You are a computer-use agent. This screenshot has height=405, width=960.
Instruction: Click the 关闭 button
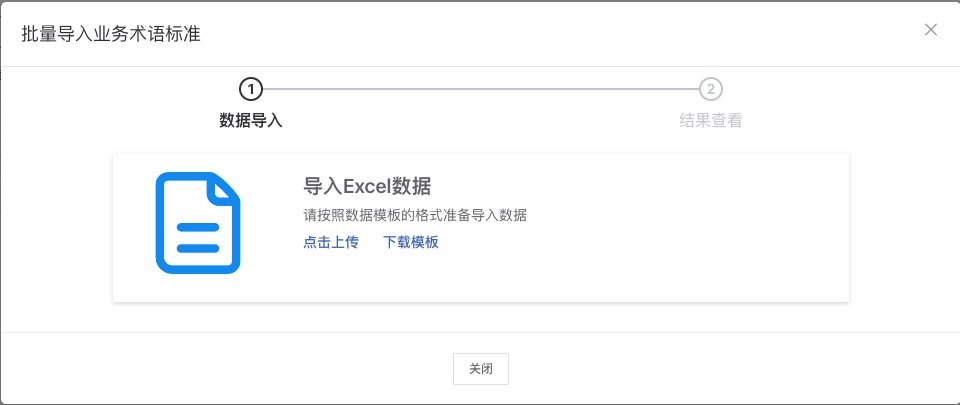[481, 369]
